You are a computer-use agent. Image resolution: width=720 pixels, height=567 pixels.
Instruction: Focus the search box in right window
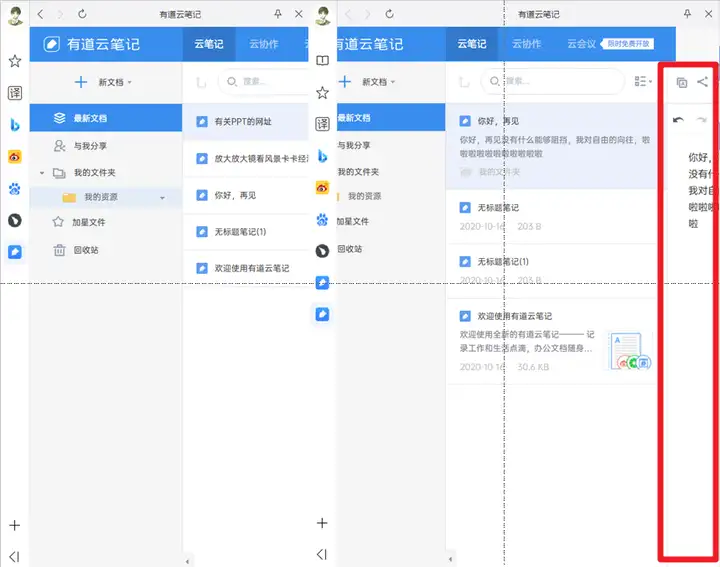click(553, 82)
